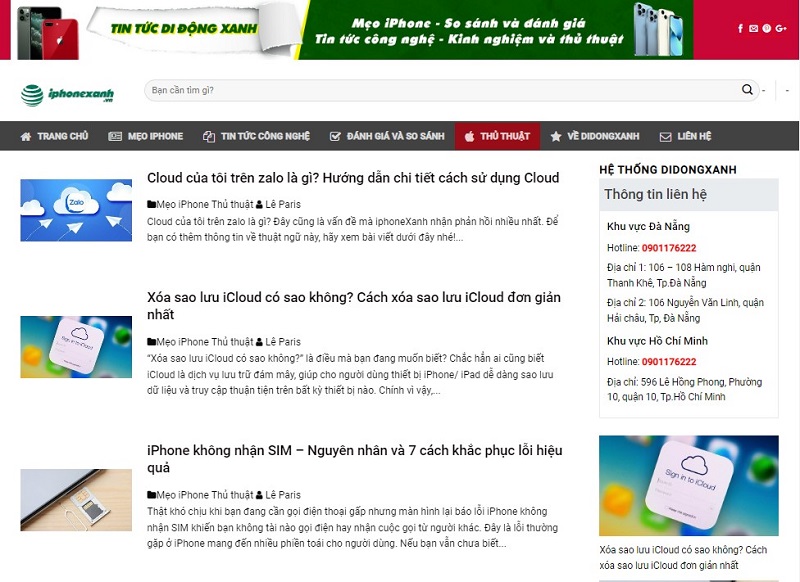Click the address "596 Lê Hồng Phong" text
800x582 pixels.
pyautogui.click(x=684, y=389)
